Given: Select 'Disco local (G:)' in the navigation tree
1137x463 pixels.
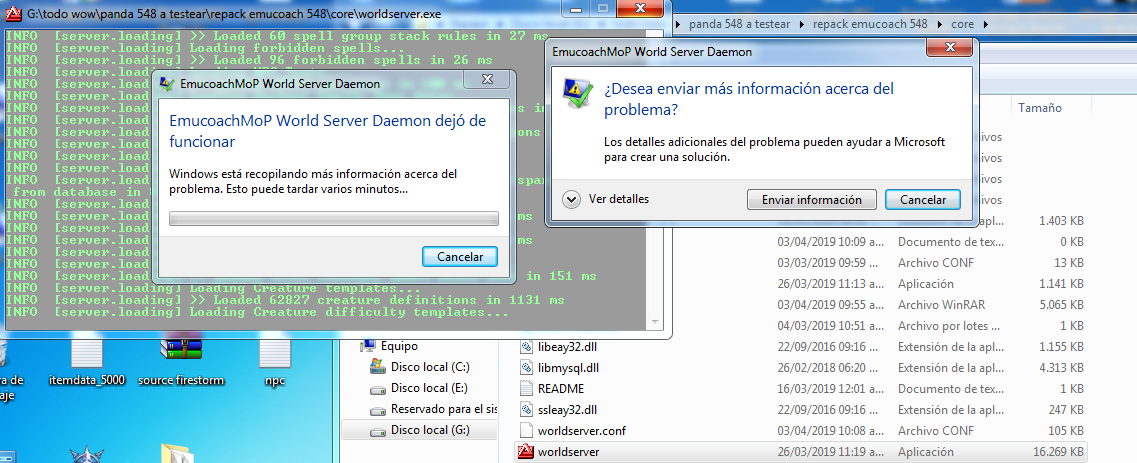Looking at the screenshot, I should pos(430,430).
